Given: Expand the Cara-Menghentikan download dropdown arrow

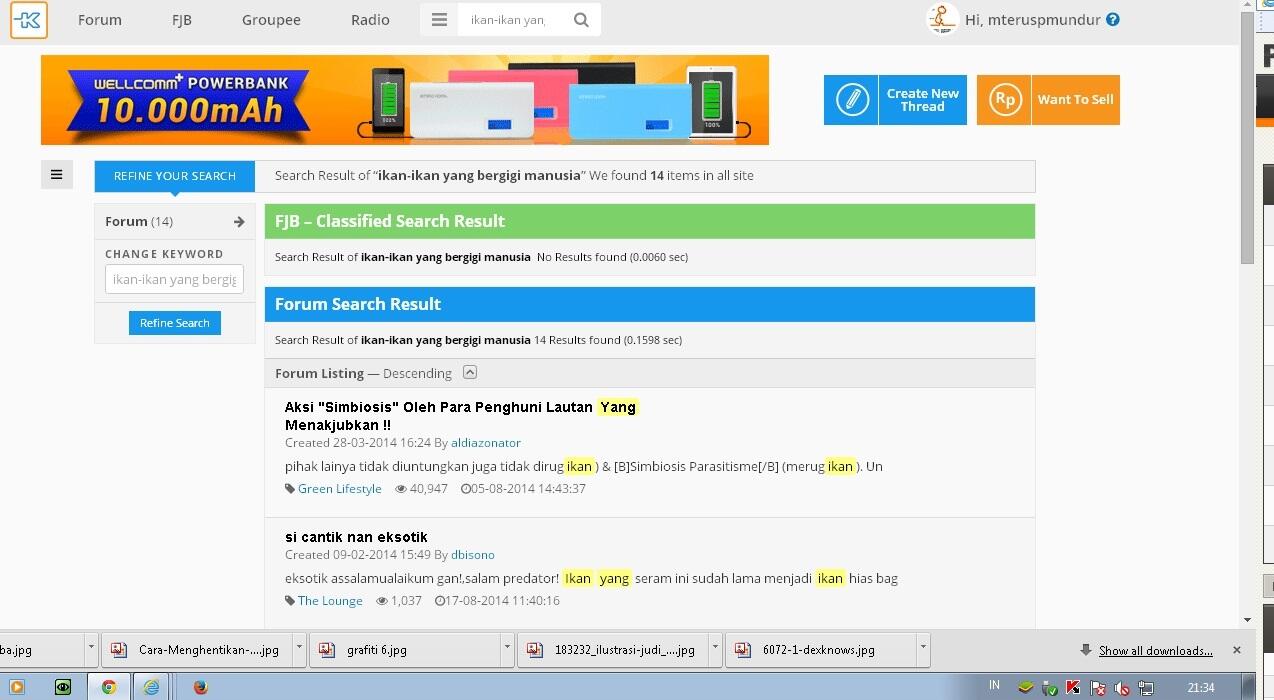Looking at the screenshot, I should (x=299, y=650).
